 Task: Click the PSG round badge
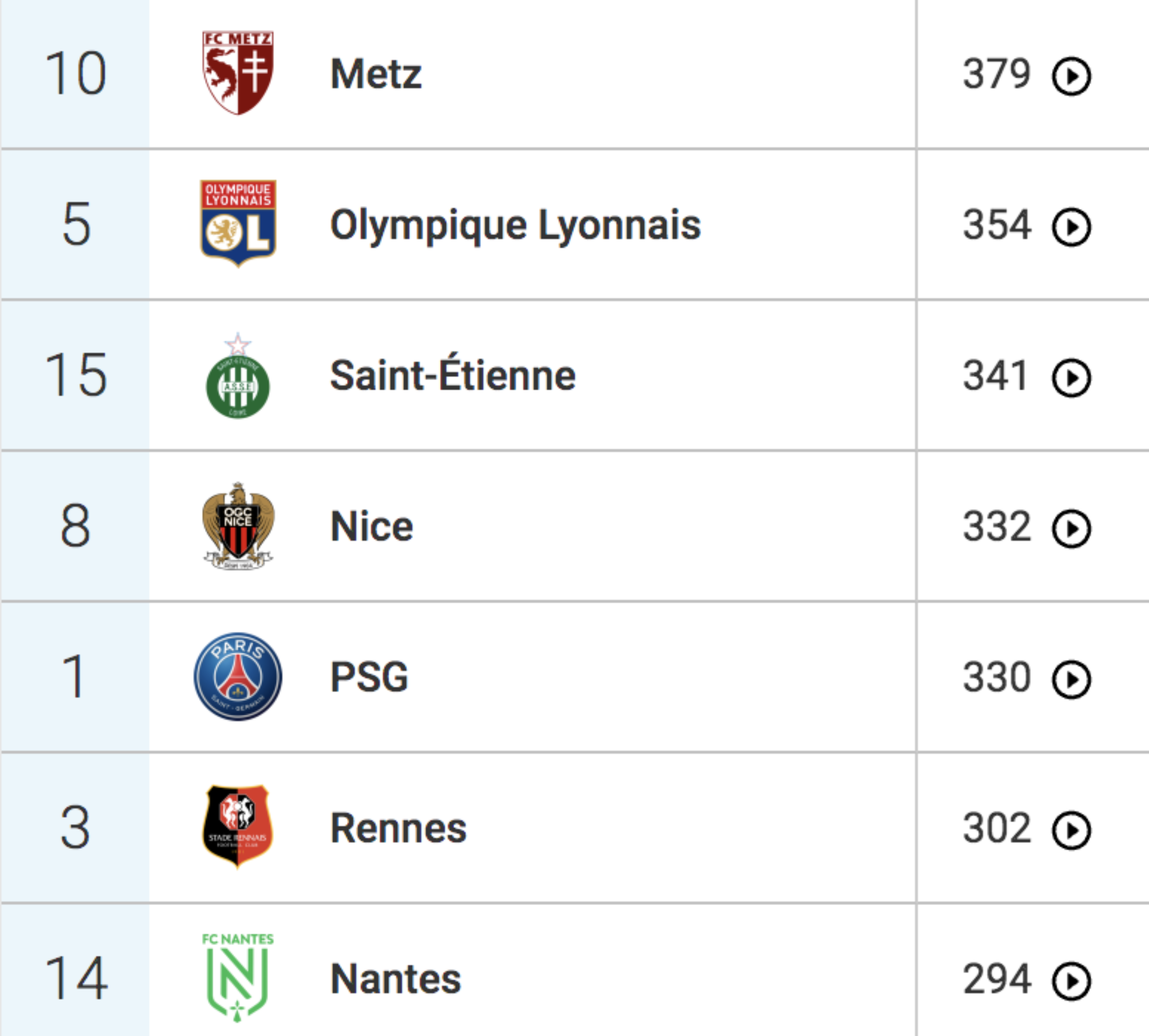coord(238,677)
